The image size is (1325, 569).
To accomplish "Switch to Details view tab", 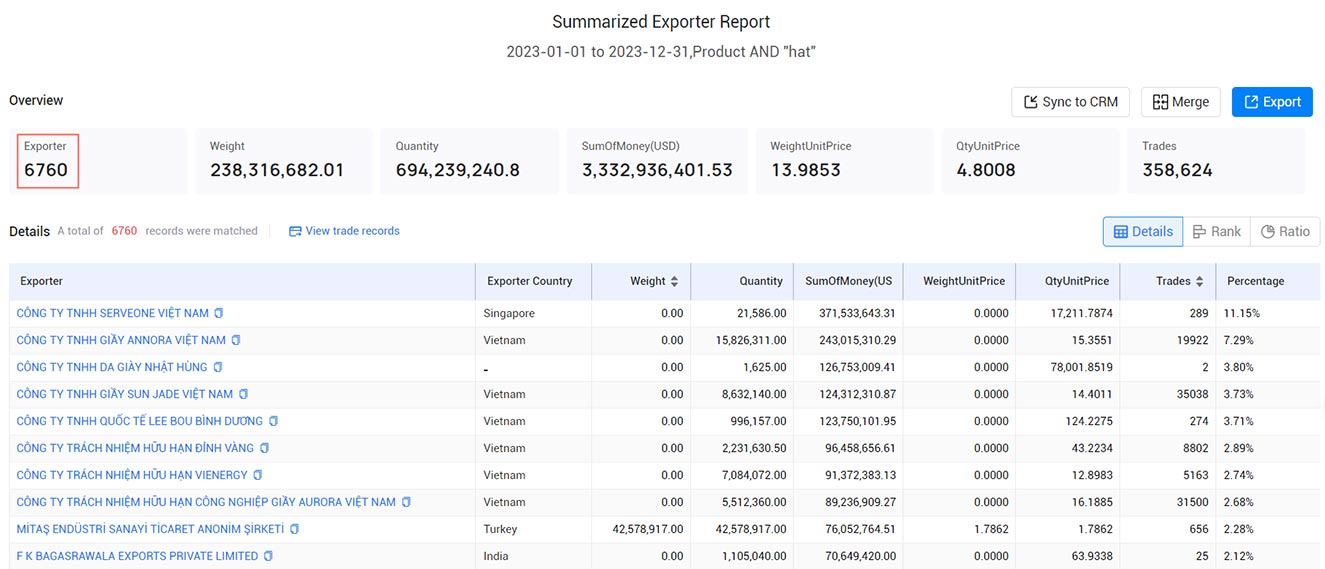I will coord(1143,231).
